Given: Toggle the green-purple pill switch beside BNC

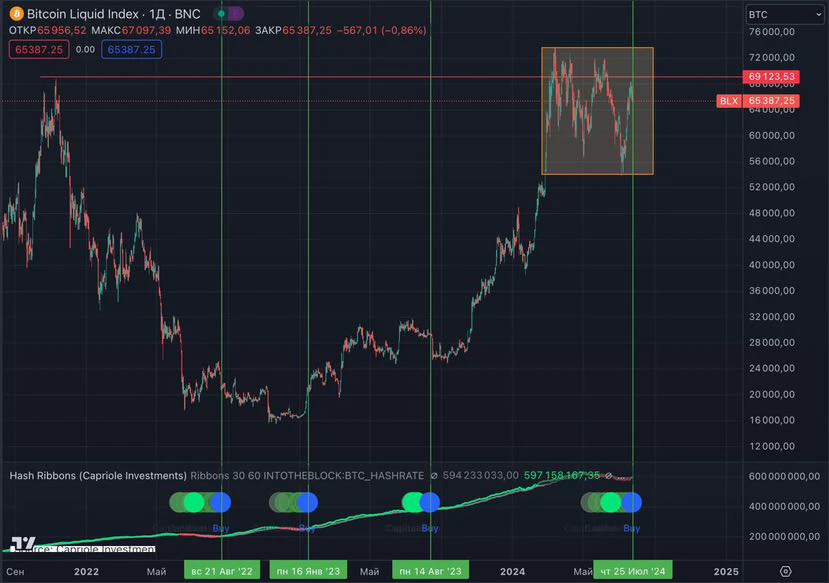Looking at the screenshot, I should [229, 13].
